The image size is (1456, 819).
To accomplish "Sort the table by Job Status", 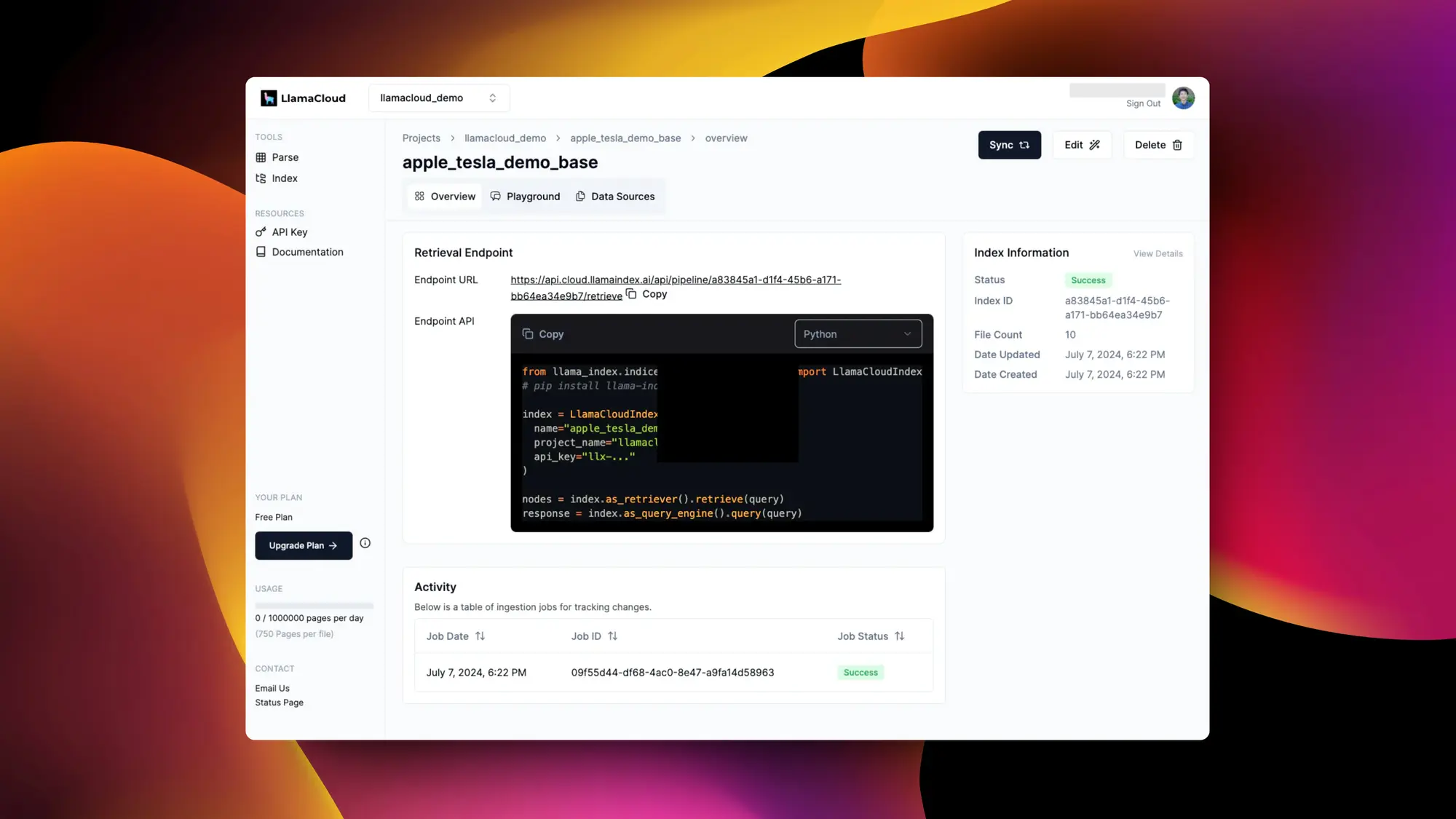I will [871, 636].
